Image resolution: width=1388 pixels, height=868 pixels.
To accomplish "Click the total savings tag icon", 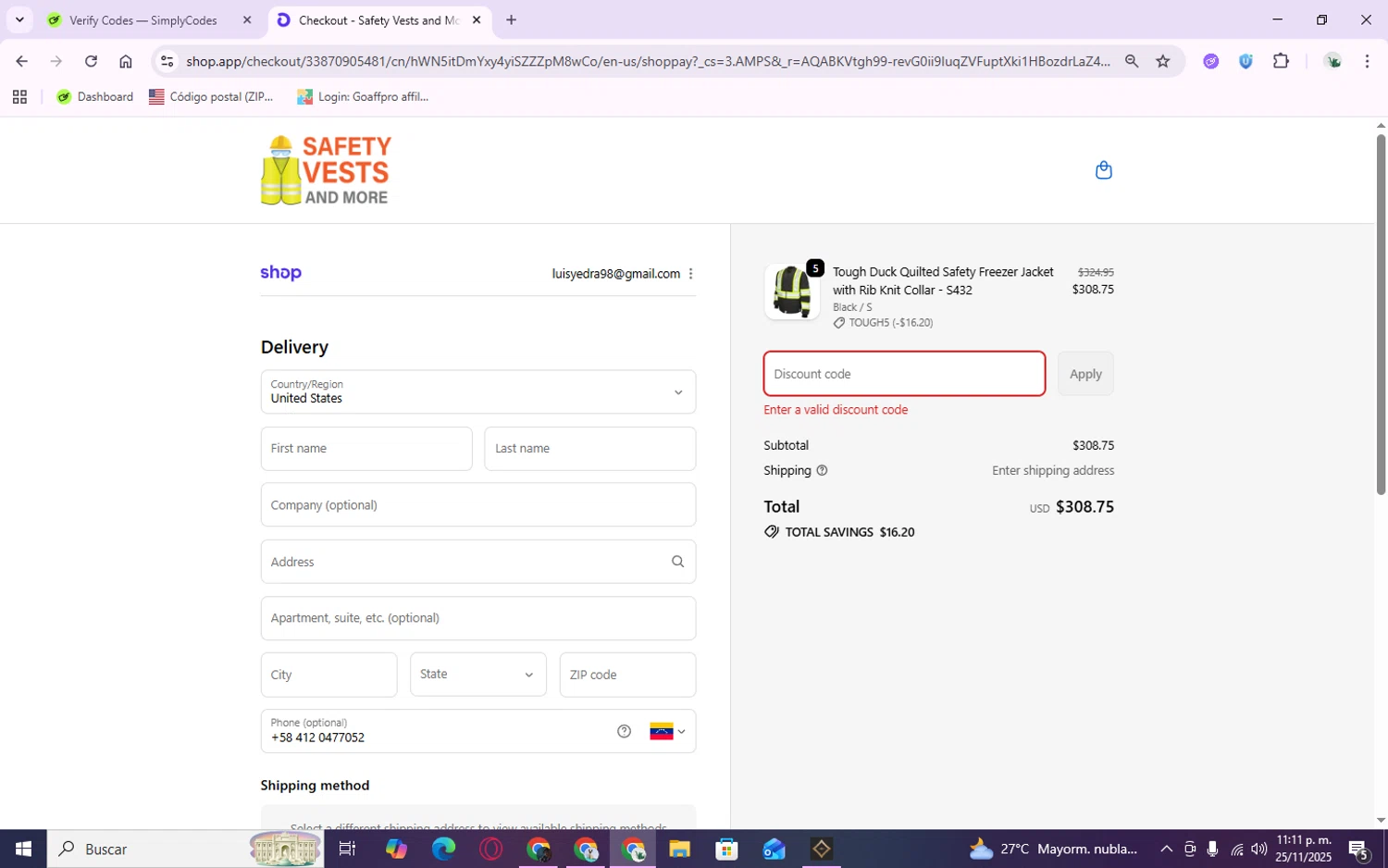I will [x=771, y=532].
